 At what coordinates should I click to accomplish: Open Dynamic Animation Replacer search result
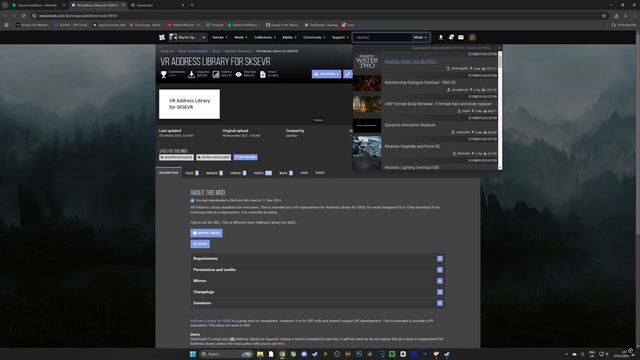(410, 125)
